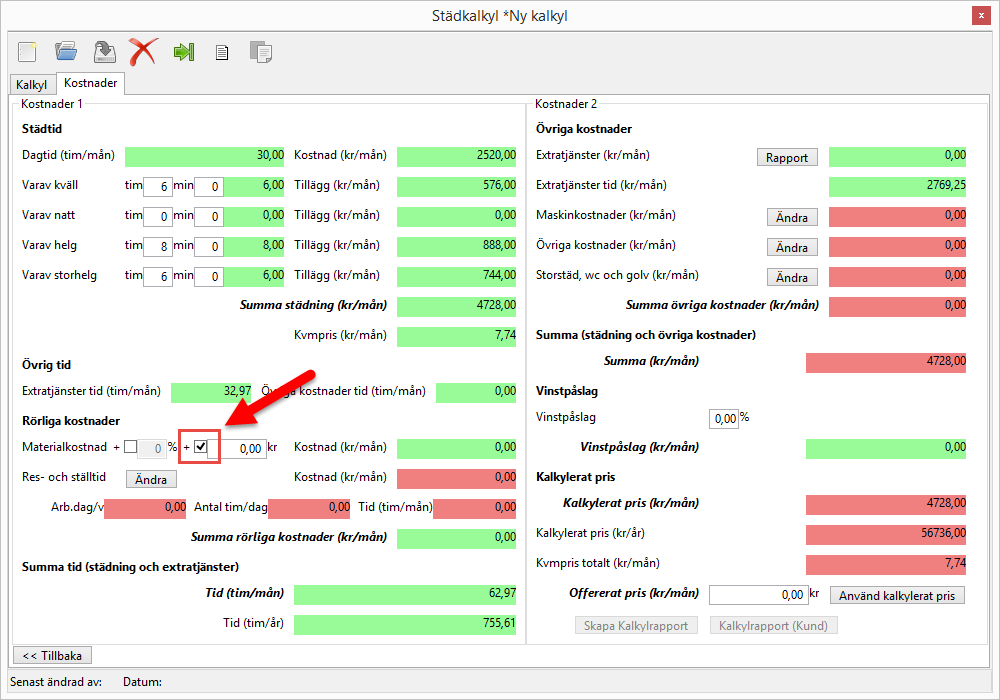This screenshot has height=700, width=1000.
Task: Click the Rapport button for Extratjänster
Action: pyautogui.click(x=787, y=157)
